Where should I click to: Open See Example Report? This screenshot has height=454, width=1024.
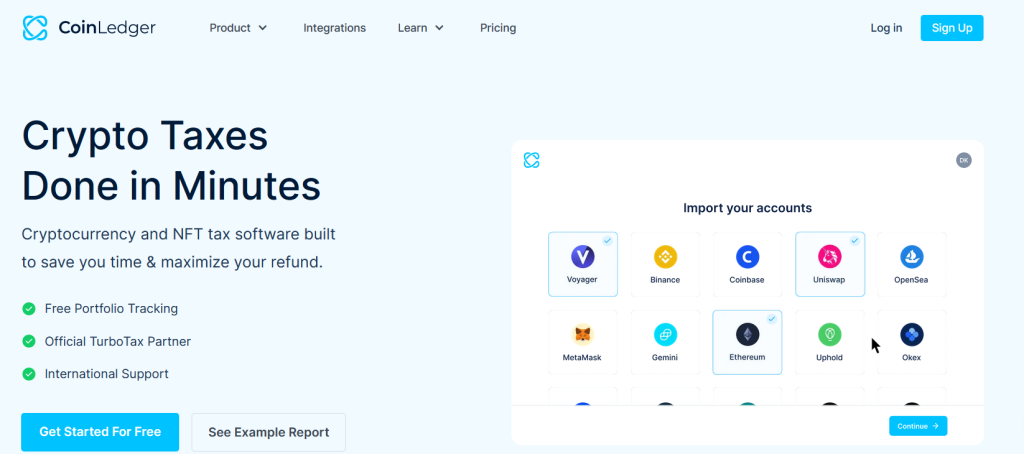tap(268, 432)
